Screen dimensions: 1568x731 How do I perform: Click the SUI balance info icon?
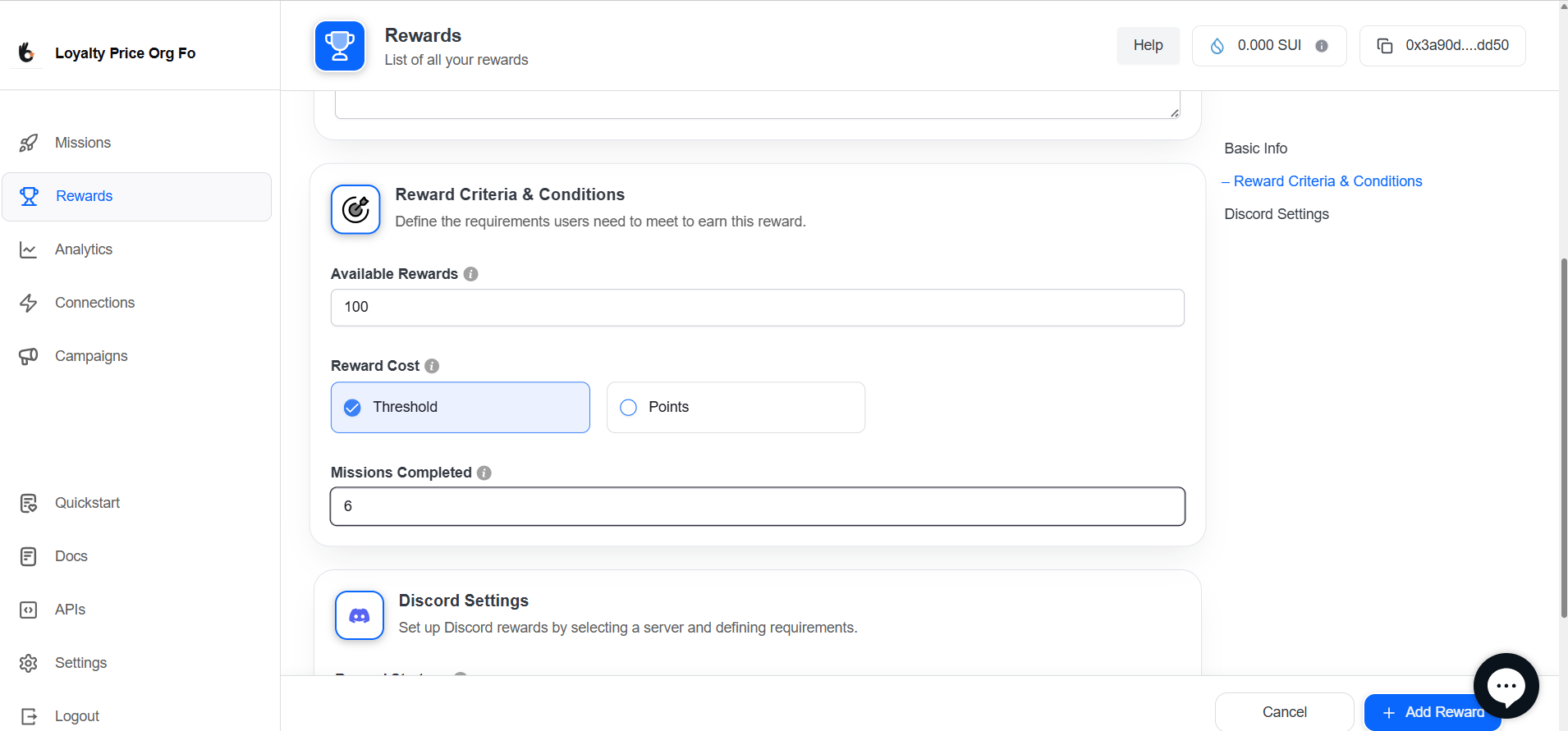tap(1322, 46)
